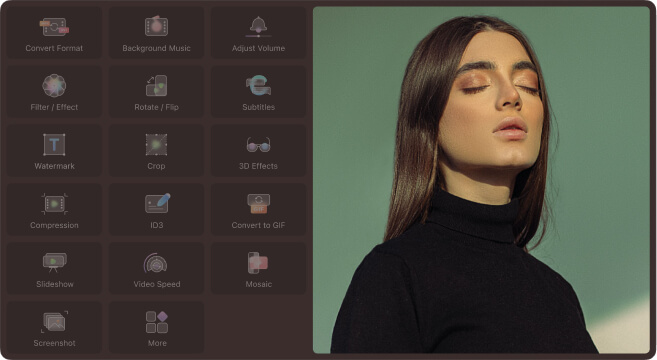The width and height of the screenshot is (657, 360).
Task: Click the Crop label text
Action: click(x=156, y=166)
